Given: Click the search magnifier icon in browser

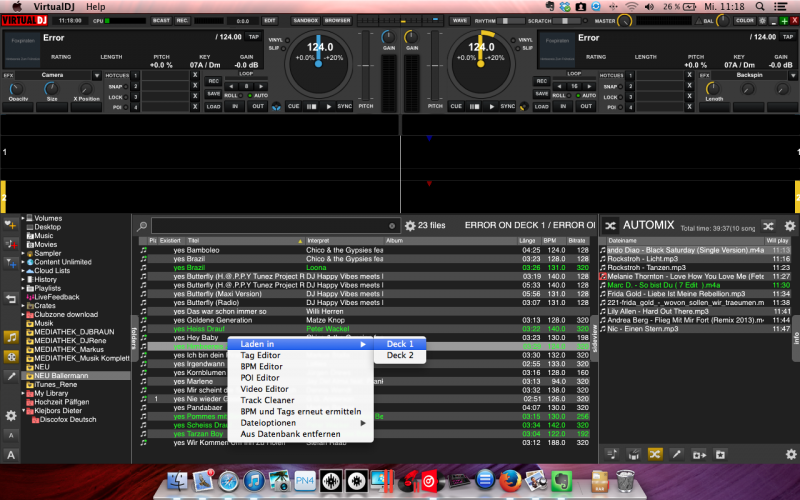Looking at the screenshot, I should 143,227.
